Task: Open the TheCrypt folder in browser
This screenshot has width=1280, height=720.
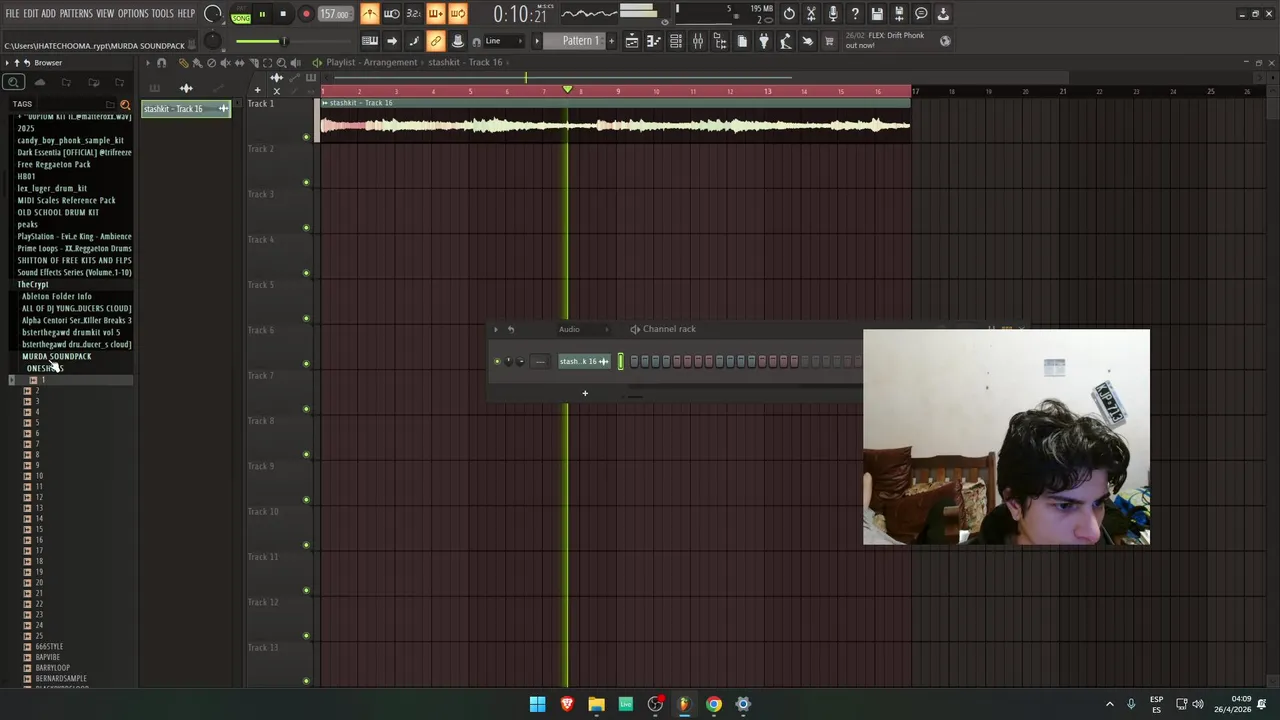Action: click(x=33, y=284)
